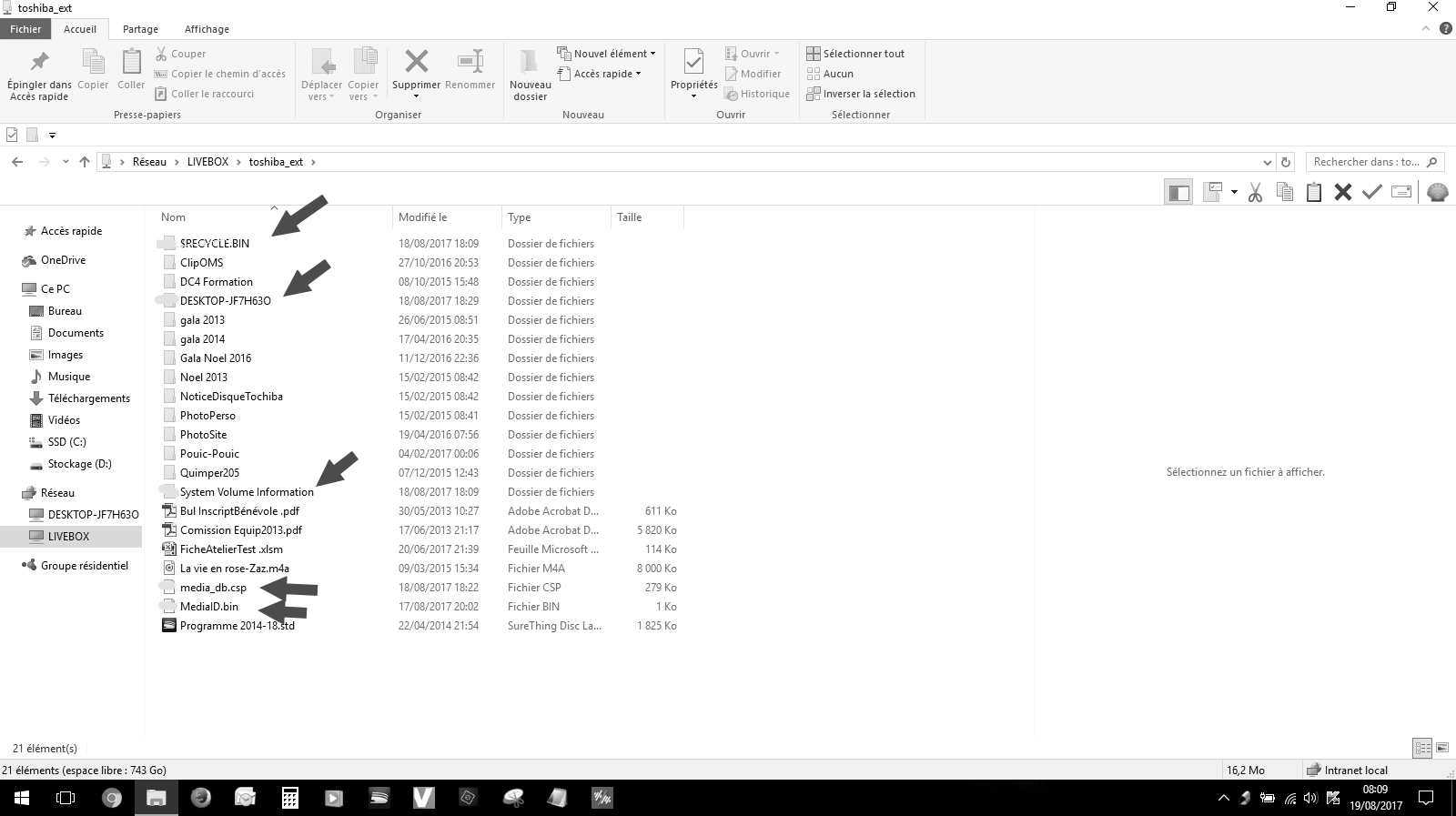Expand the chevron after LIVEBOX in breadcrumb
1456x816 pixels.
[x=239, y=162]
